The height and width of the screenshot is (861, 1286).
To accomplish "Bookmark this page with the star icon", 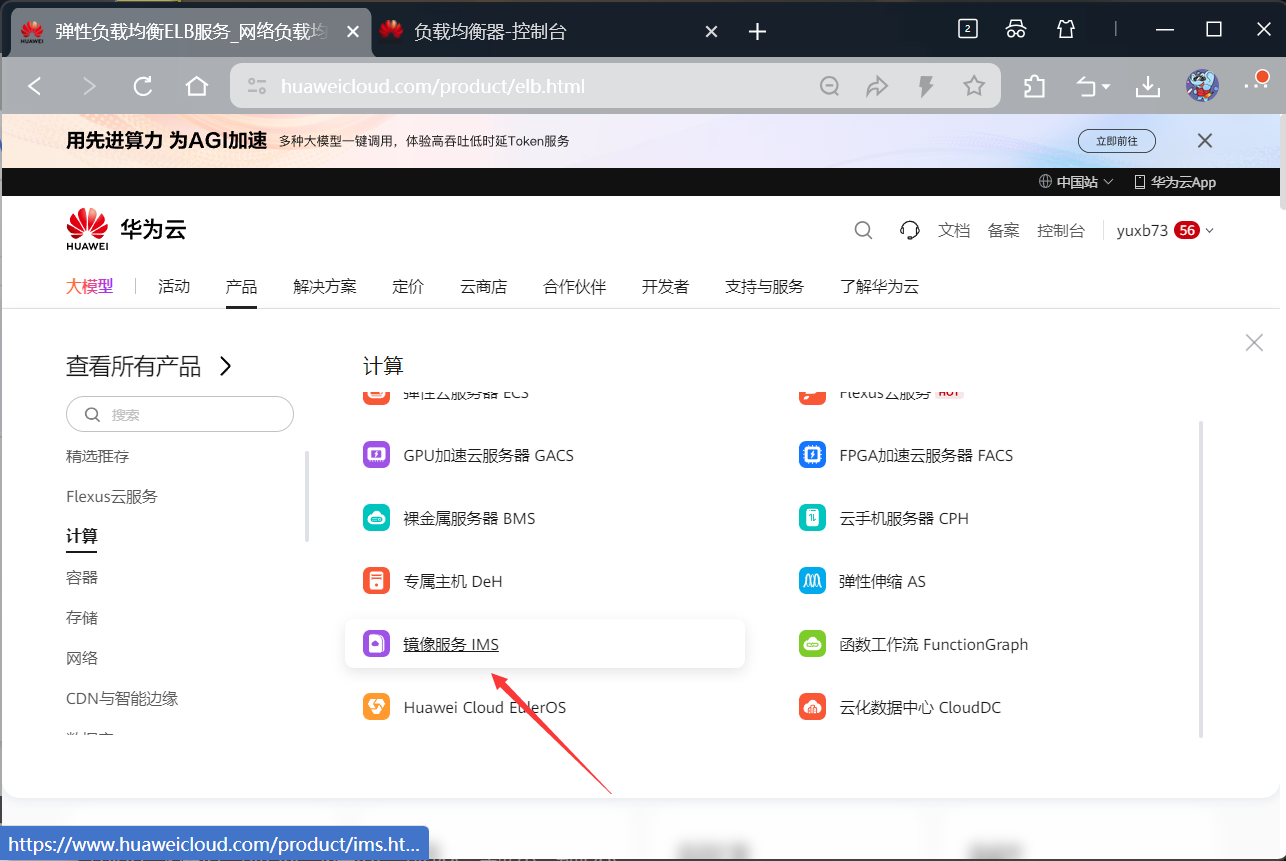I will pyautogui.click(x=974, y=86).
